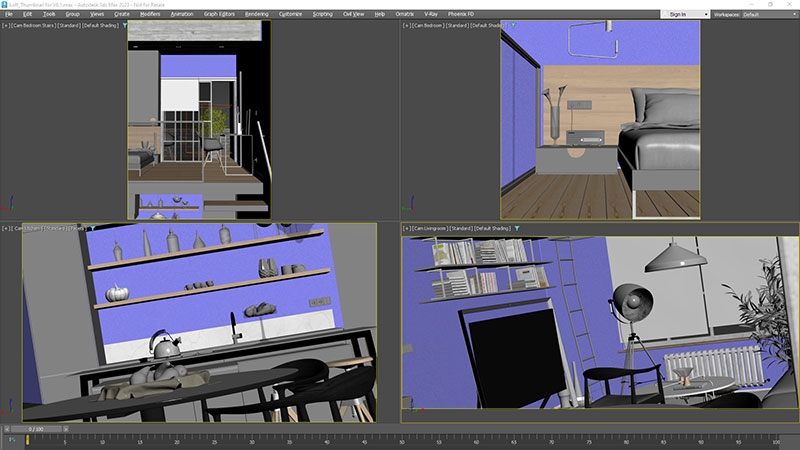
Task: Open Standard label in Cam Bedroom Stairs viewport
Action: click(x=69, y=26)
